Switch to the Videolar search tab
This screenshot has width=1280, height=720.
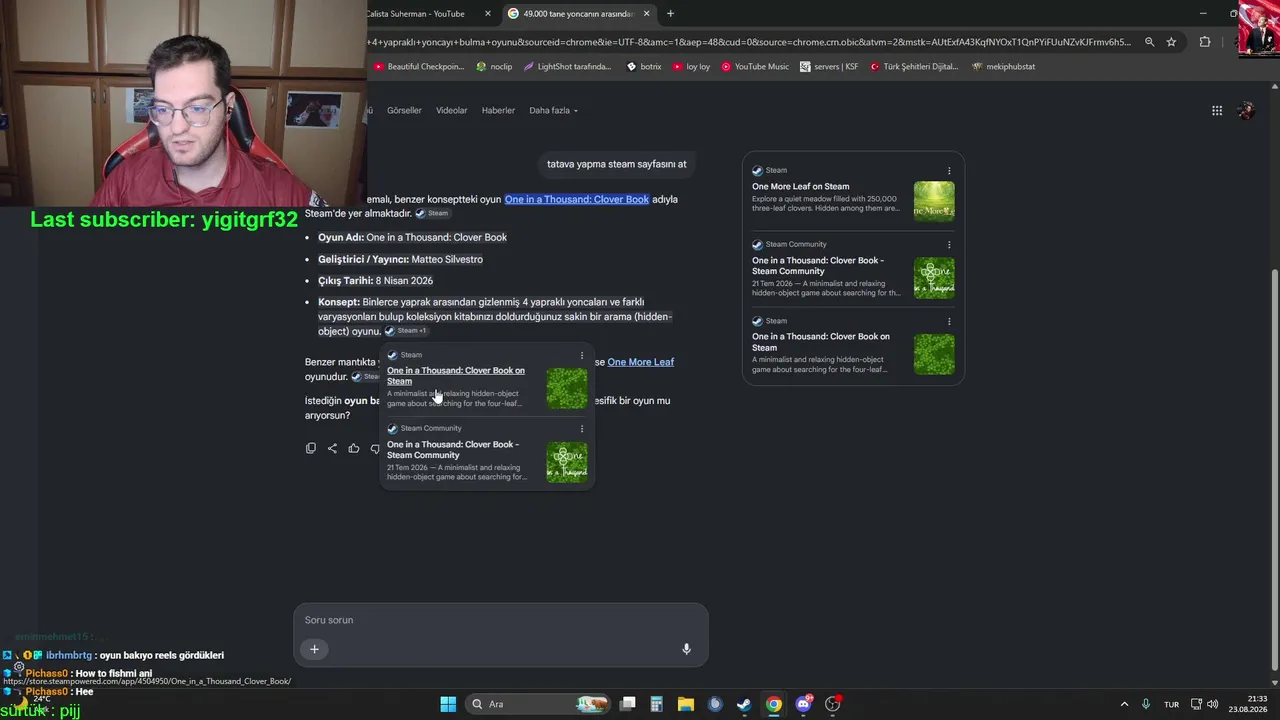click(x=452, y=111)
